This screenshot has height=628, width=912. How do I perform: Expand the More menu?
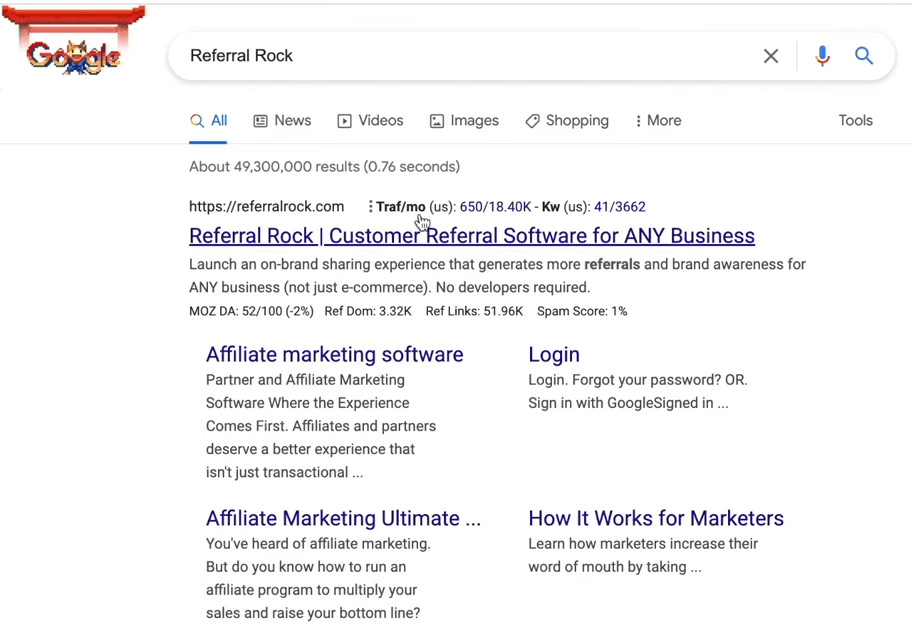[658, 121]
